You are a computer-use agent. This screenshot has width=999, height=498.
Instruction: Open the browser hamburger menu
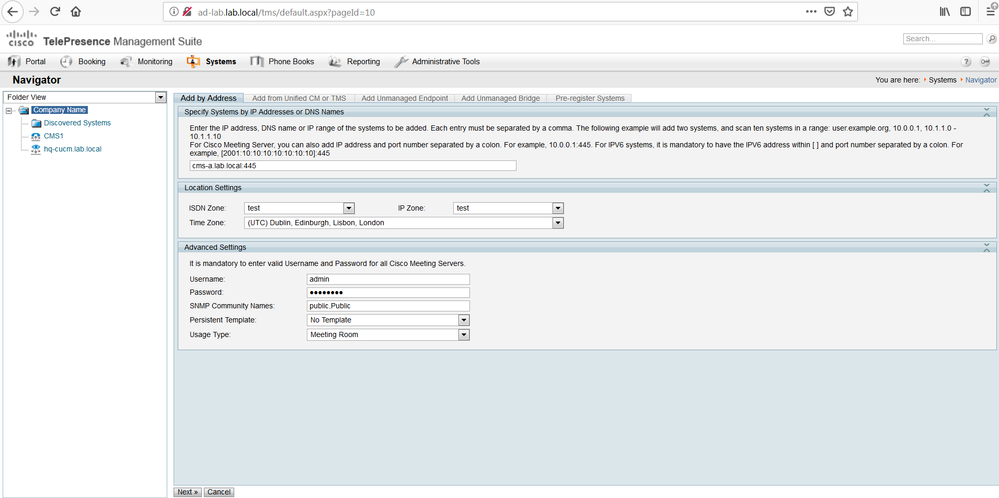tap(991, 10)
